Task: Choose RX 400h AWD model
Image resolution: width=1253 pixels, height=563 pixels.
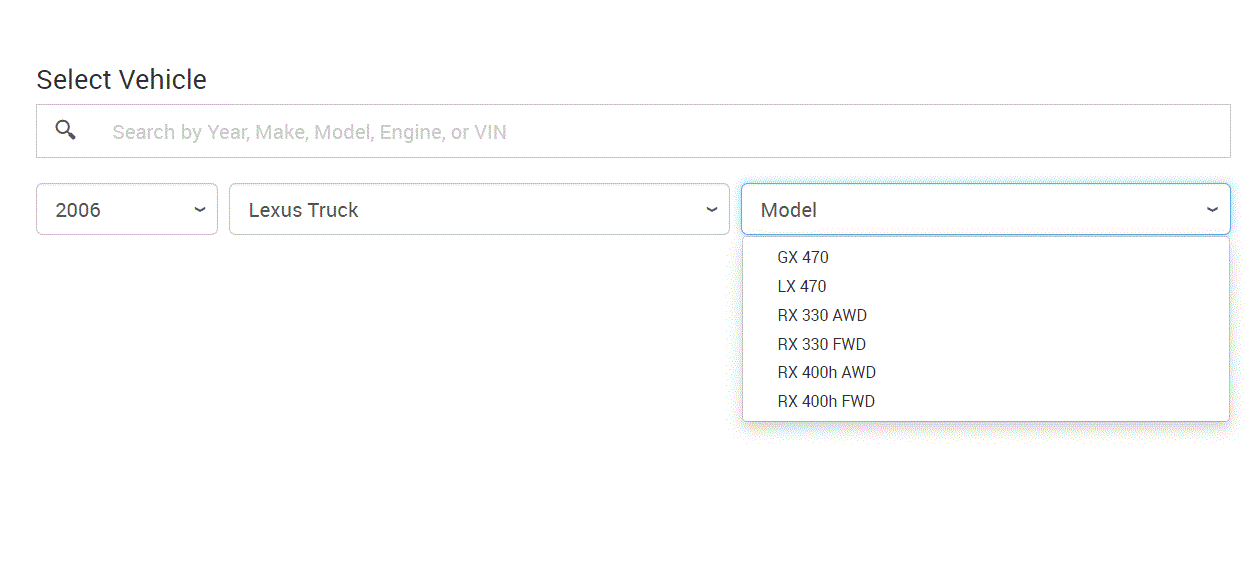Action: pos(827,372)
